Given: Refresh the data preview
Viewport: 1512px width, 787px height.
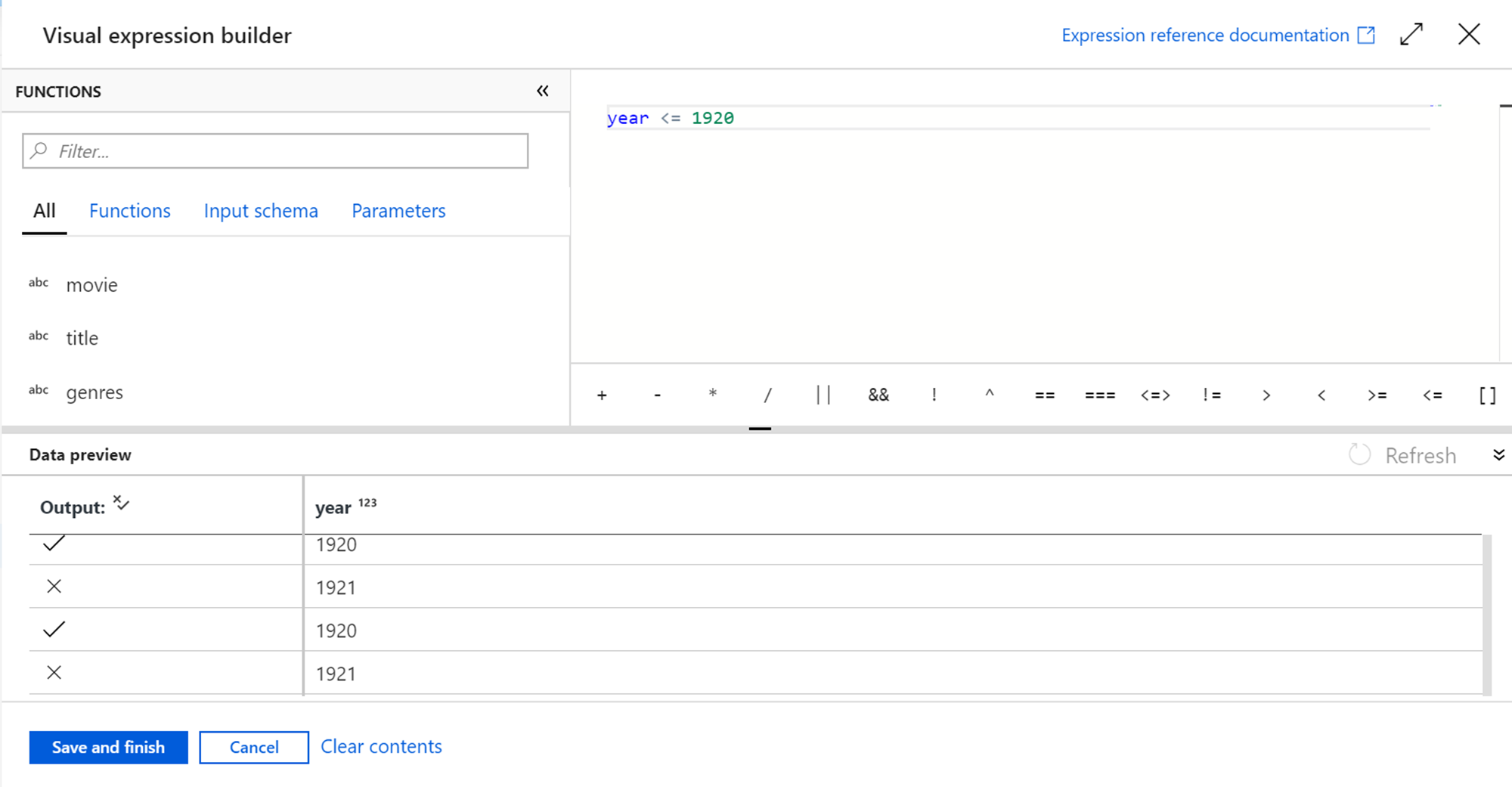Looking at the screenshot, I should [x=1403, y=455].
